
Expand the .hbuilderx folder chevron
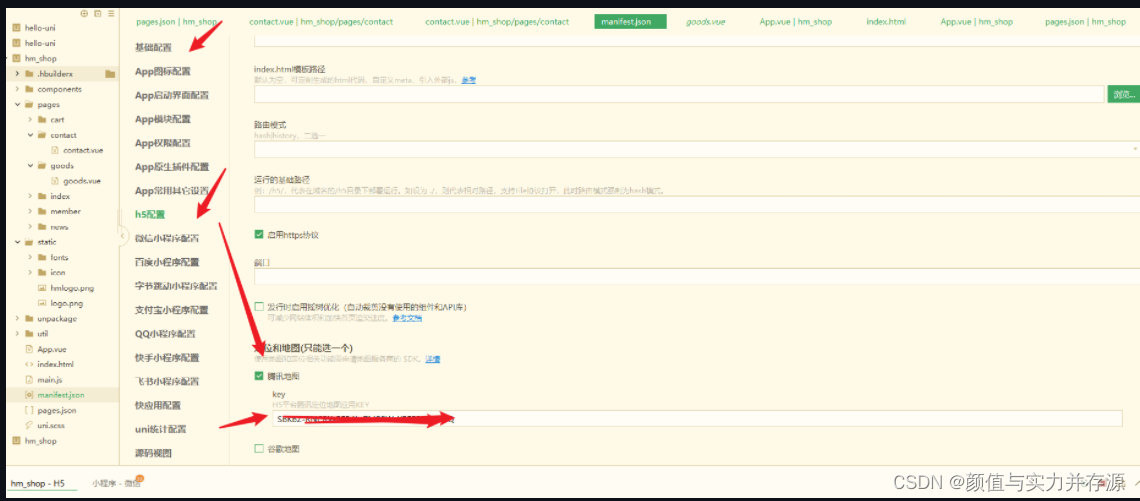[x=17, y=73]
